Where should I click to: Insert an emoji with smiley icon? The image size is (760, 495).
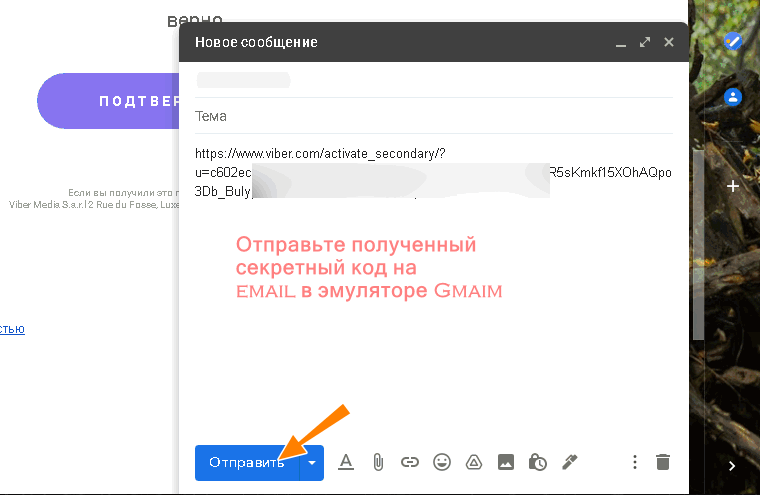click(442, 462)
